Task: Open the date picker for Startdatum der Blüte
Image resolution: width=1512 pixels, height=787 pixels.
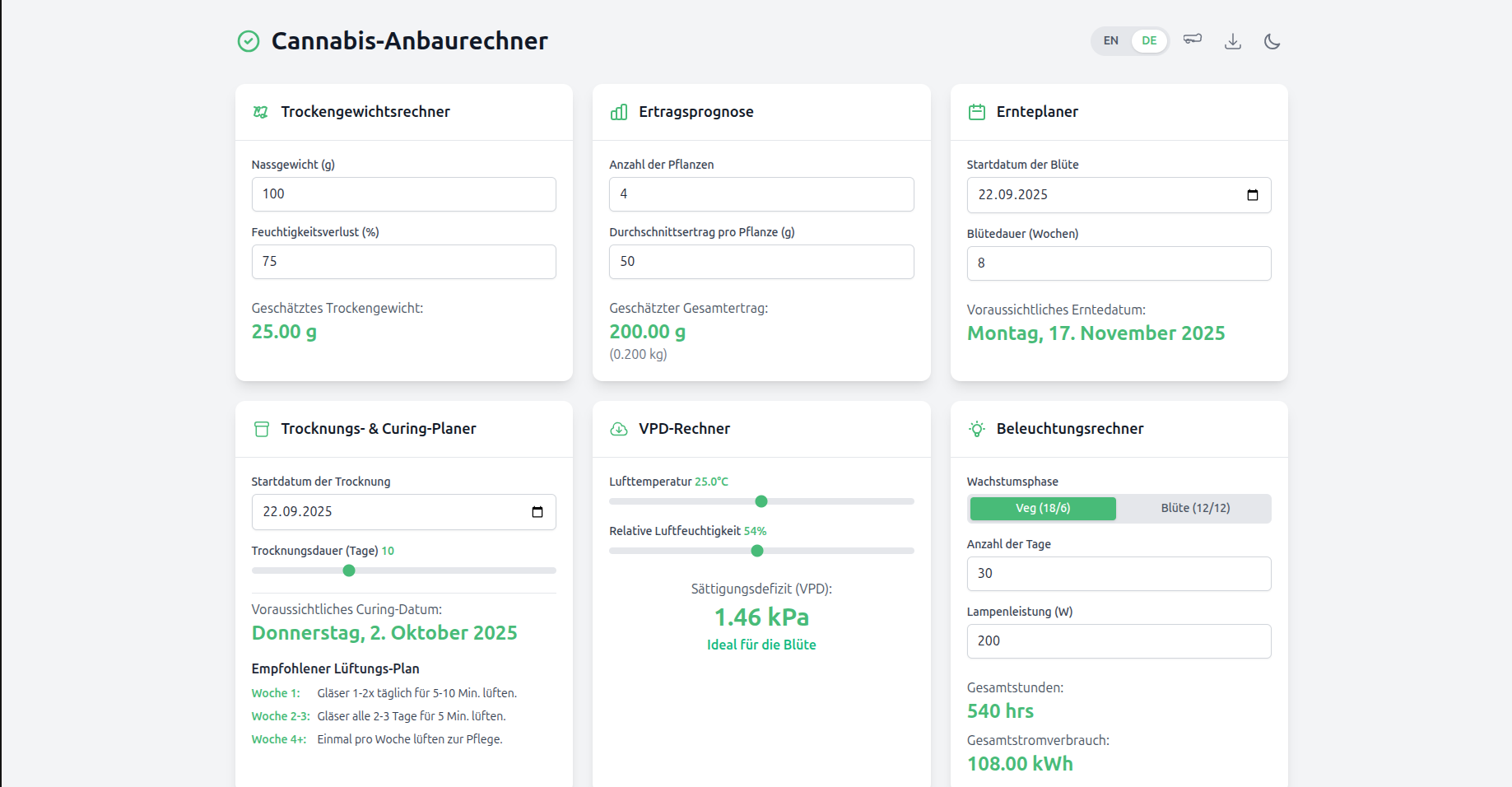Action: point(1253,195)
